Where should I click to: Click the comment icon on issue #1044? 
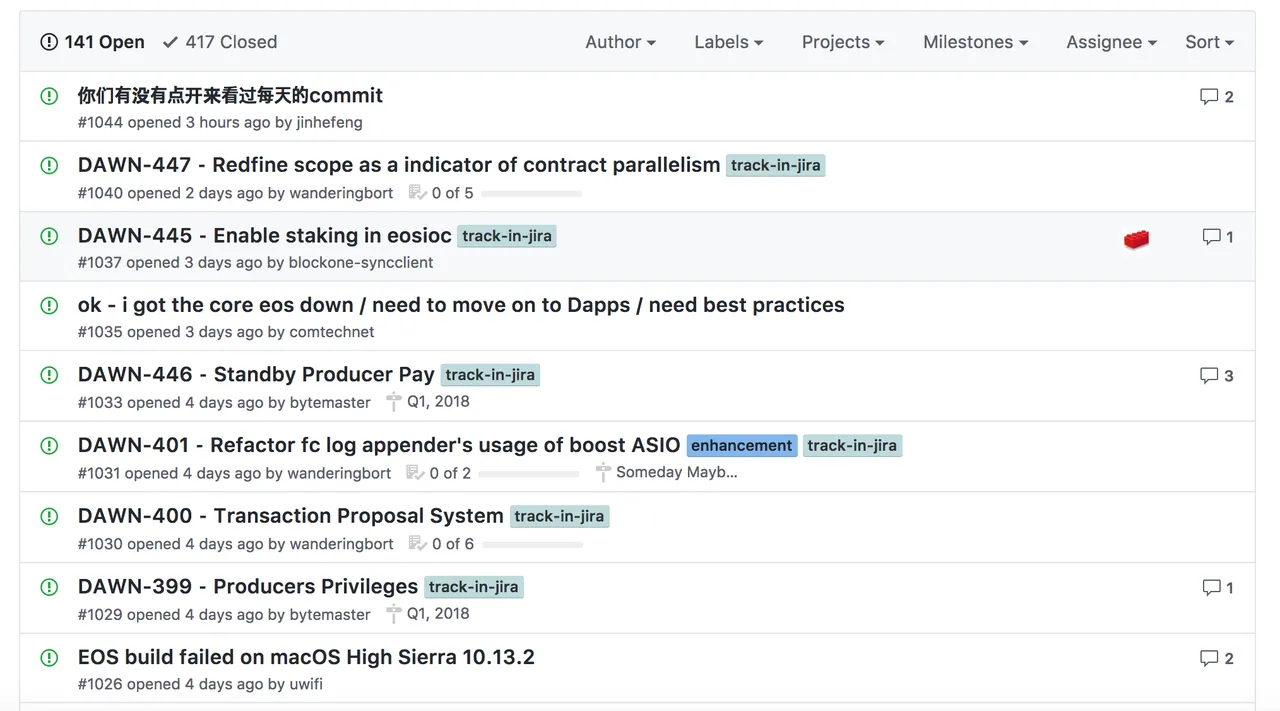[1209, 97]
